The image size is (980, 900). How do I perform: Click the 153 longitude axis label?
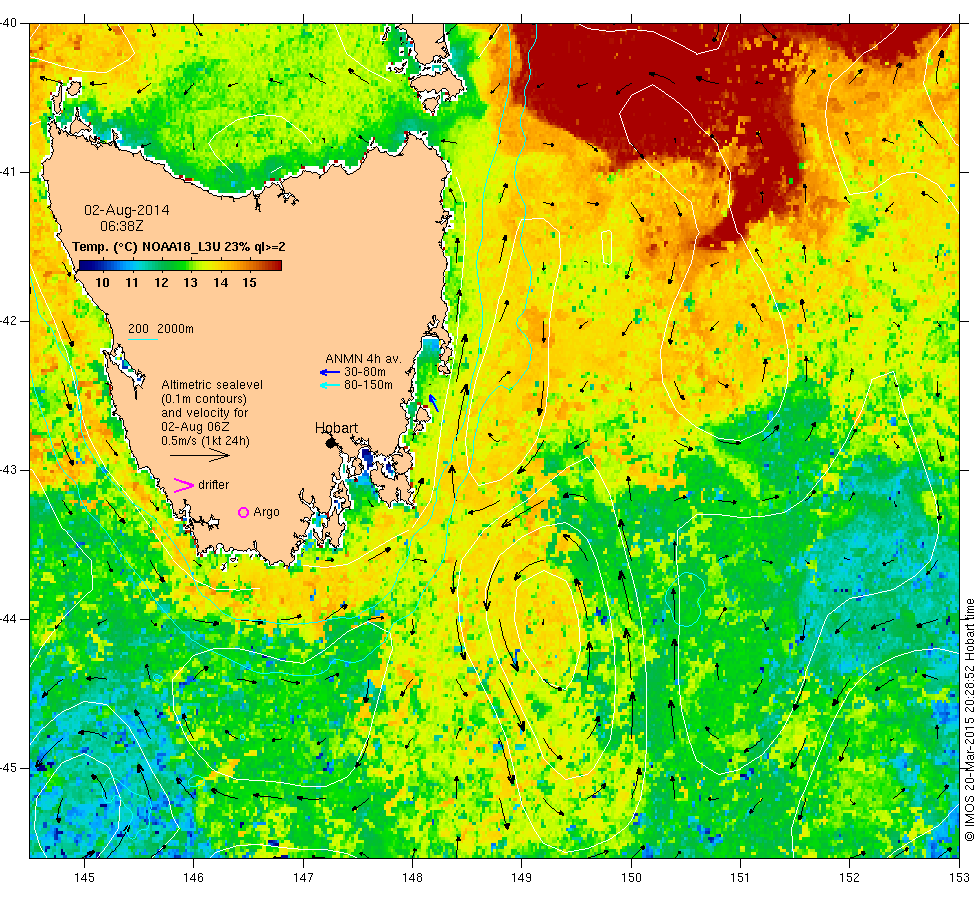pyautogui.click(x=959, y=878)
